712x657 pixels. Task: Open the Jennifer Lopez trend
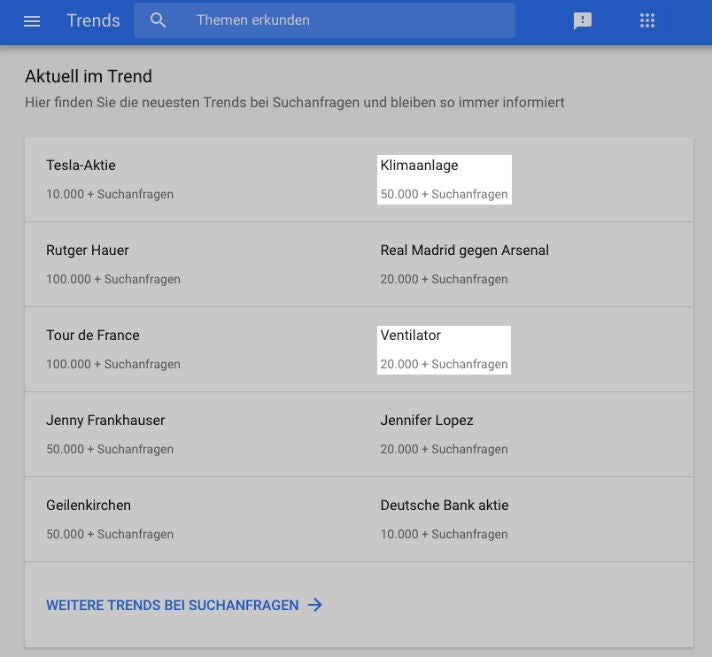click(x=426, y=421)
